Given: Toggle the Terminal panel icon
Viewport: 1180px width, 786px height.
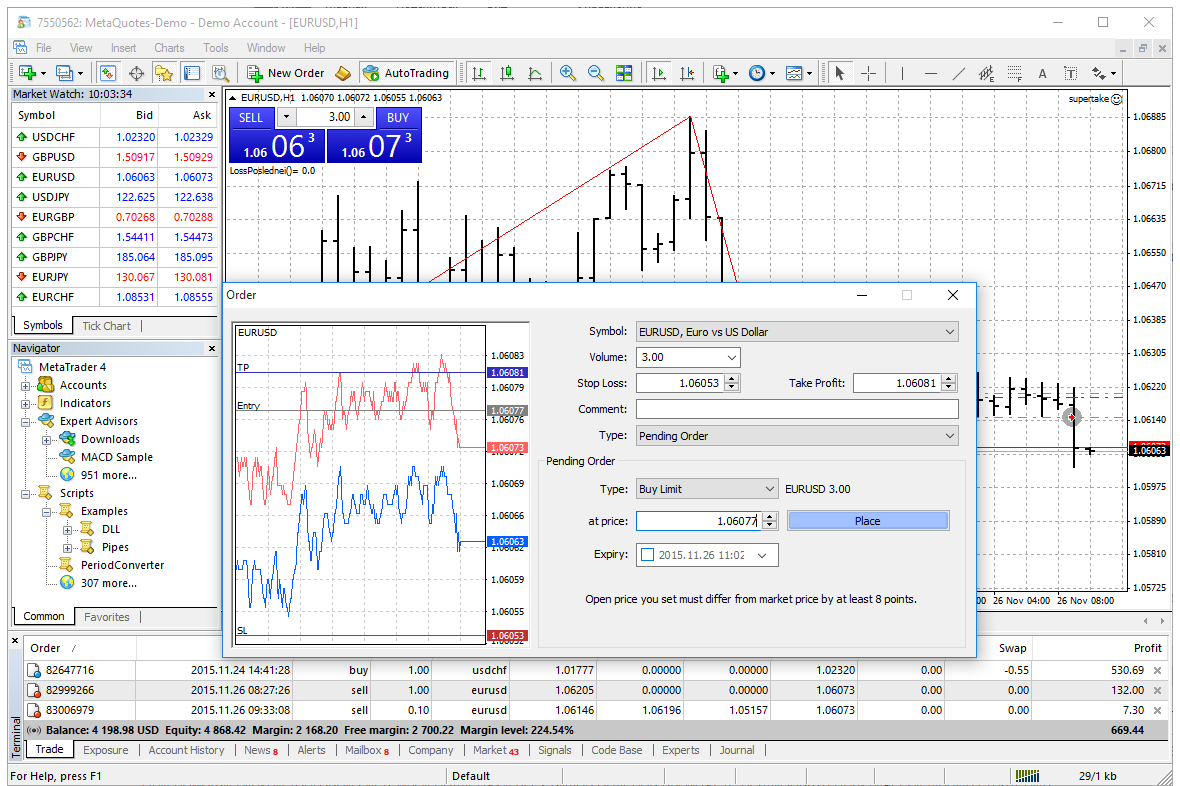Looking at the screenshot, I should tap(192, 73).
